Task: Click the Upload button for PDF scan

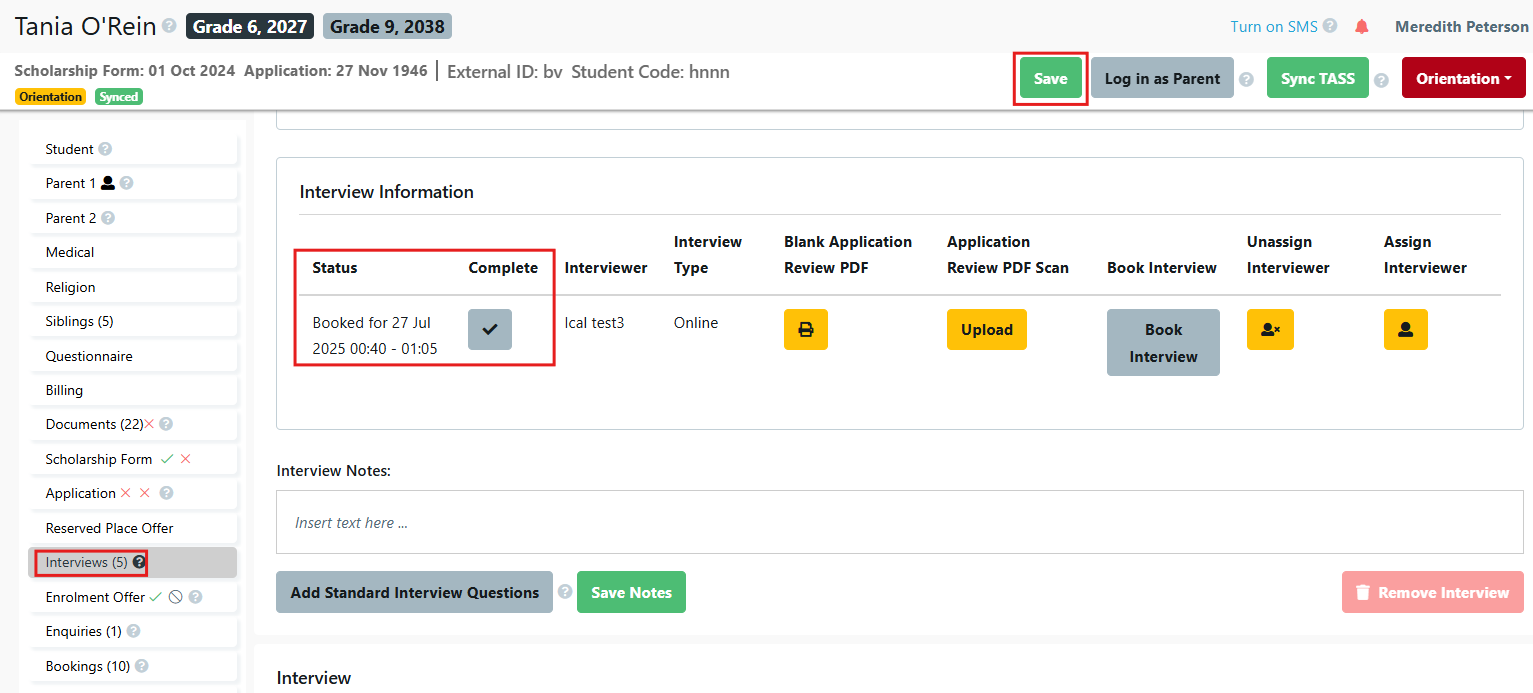Action: 986,330
